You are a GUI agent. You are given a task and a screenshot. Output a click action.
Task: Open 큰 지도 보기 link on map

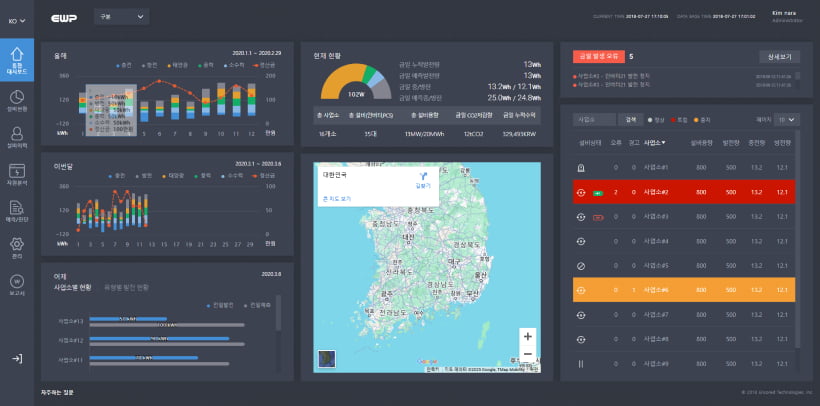337,199
